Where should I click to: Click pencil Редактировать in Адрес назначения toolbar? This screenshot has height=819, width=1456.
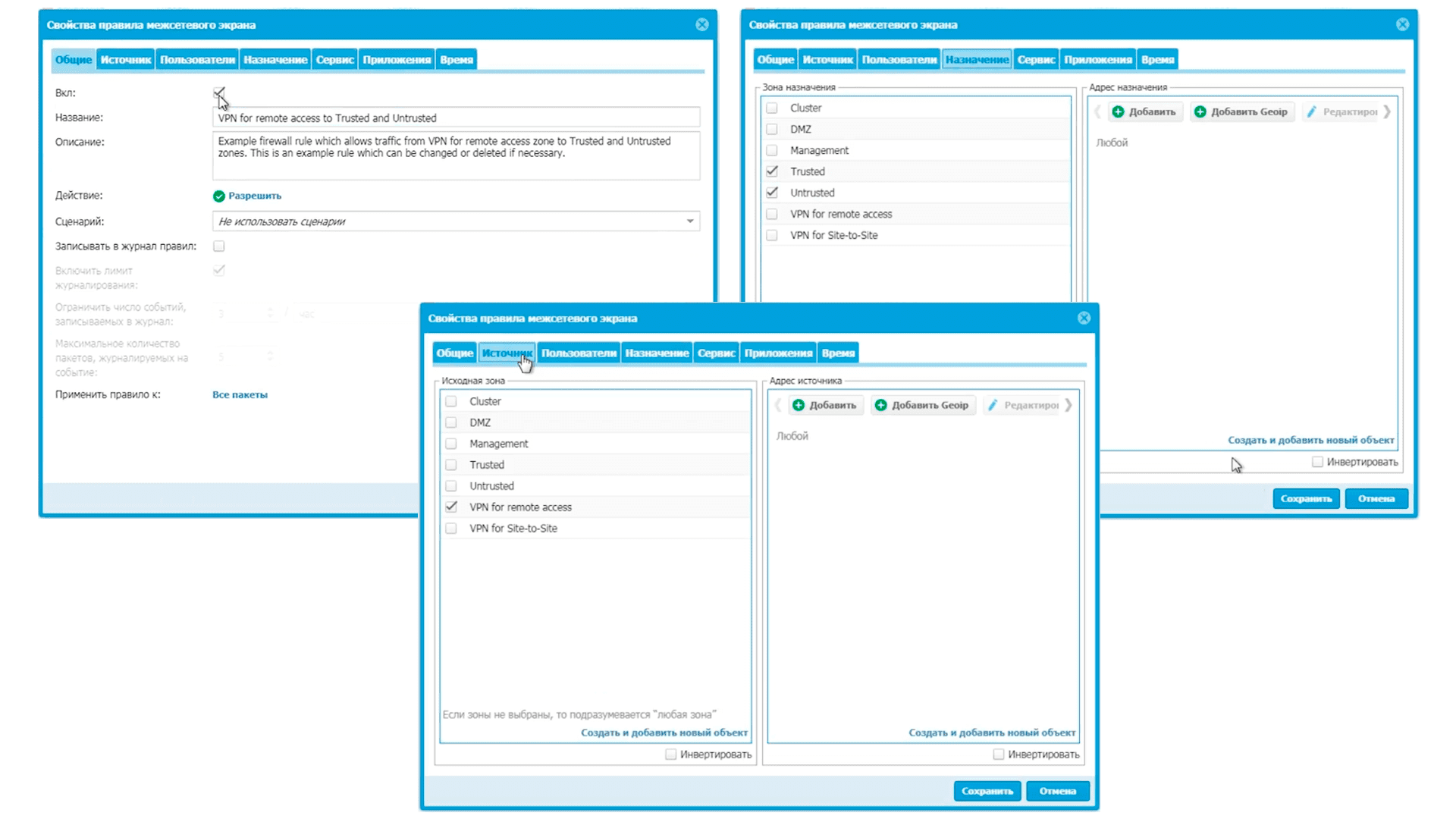(x=1312, y=112)
